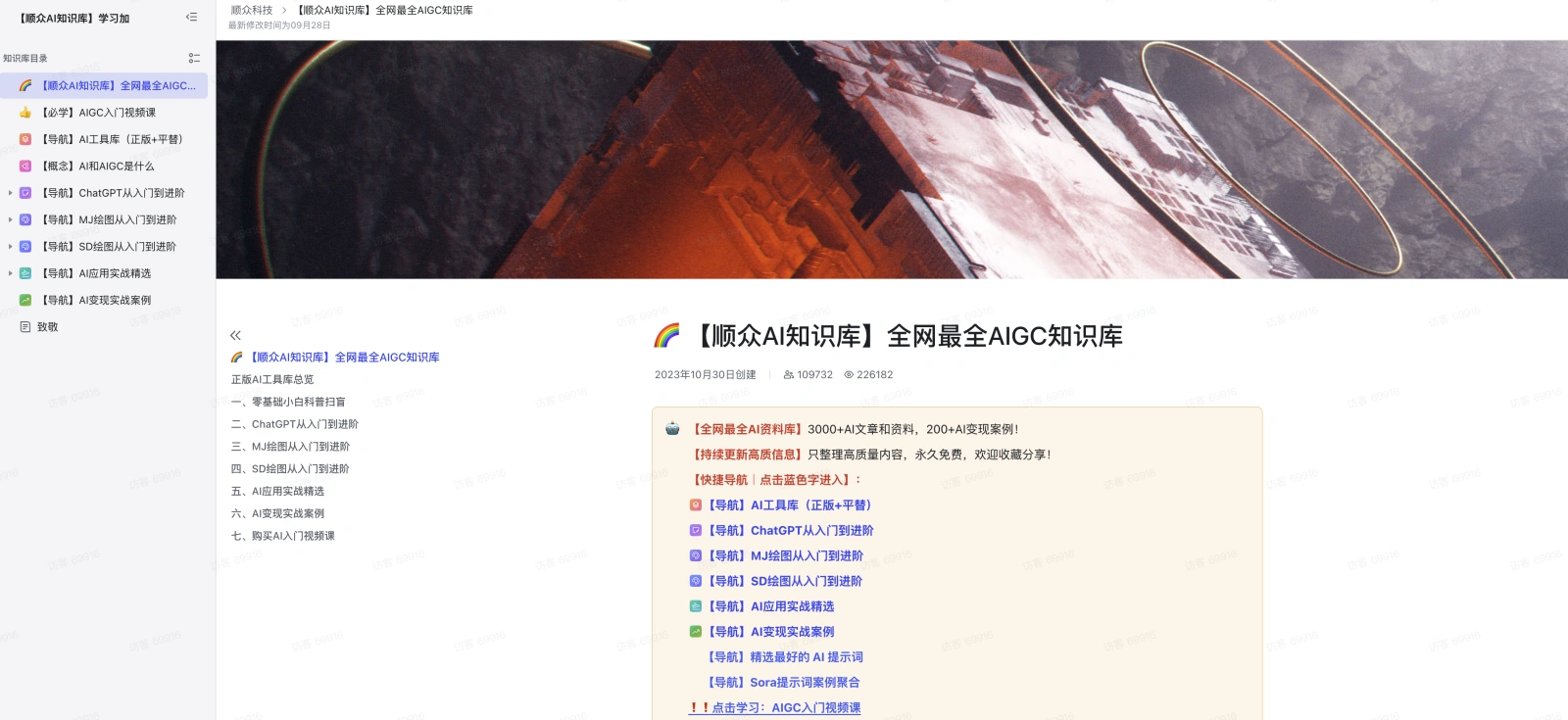This screenshot has width=1568, height=720.
Task: Expand SD绘图从入门到进阶 tree node
Action: coord(11,247)
